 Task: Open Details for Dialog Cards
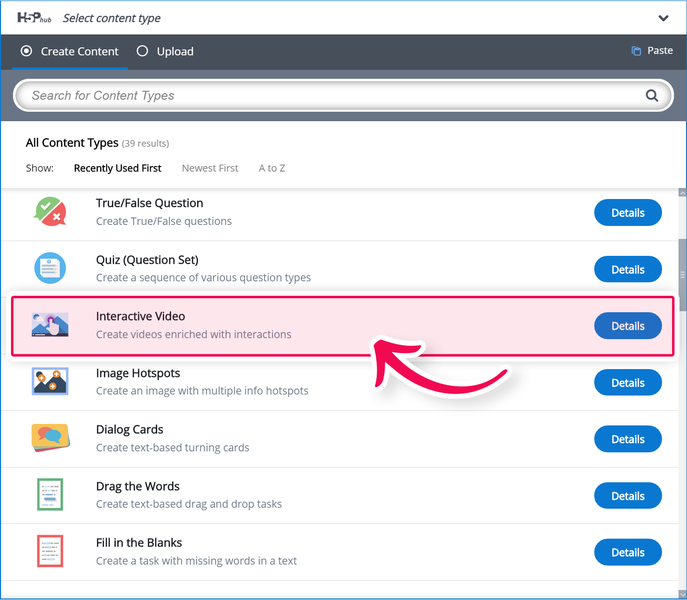pyautogui.click(x=627, y=439)
